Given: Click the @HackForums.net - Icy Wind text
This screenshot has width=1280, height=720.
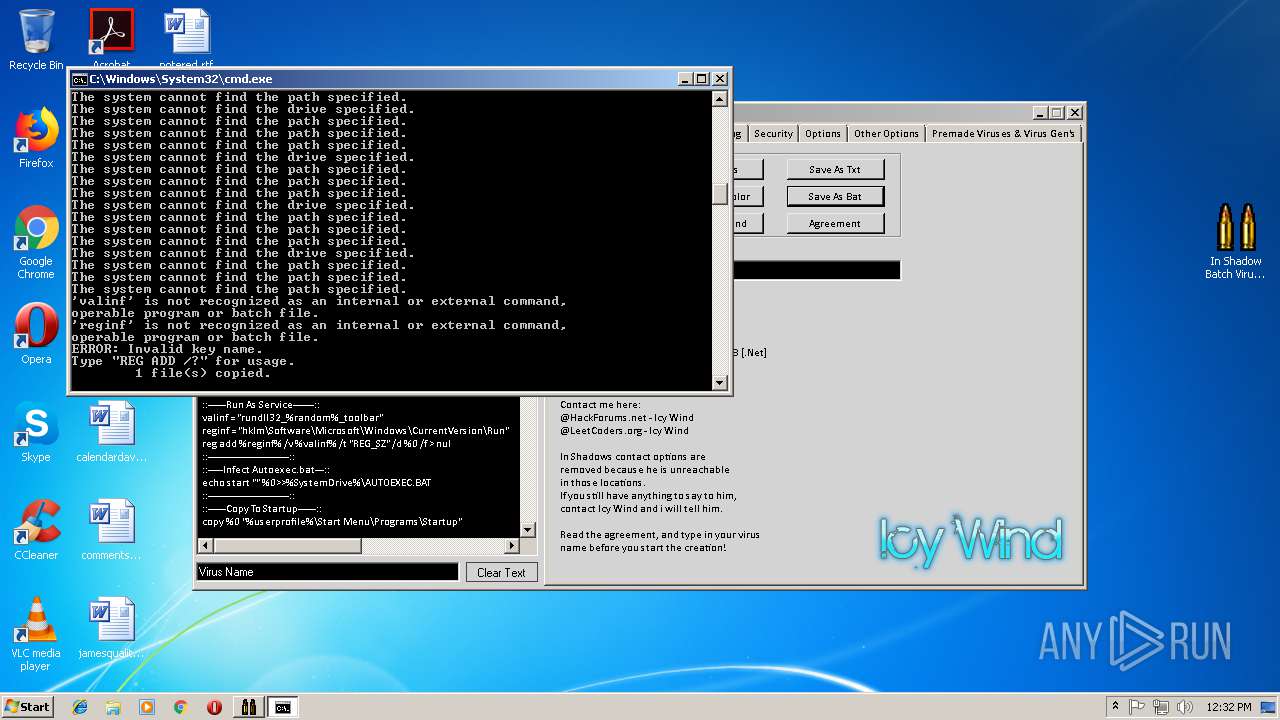Looking at the screenshot, I should pos(627,417).
